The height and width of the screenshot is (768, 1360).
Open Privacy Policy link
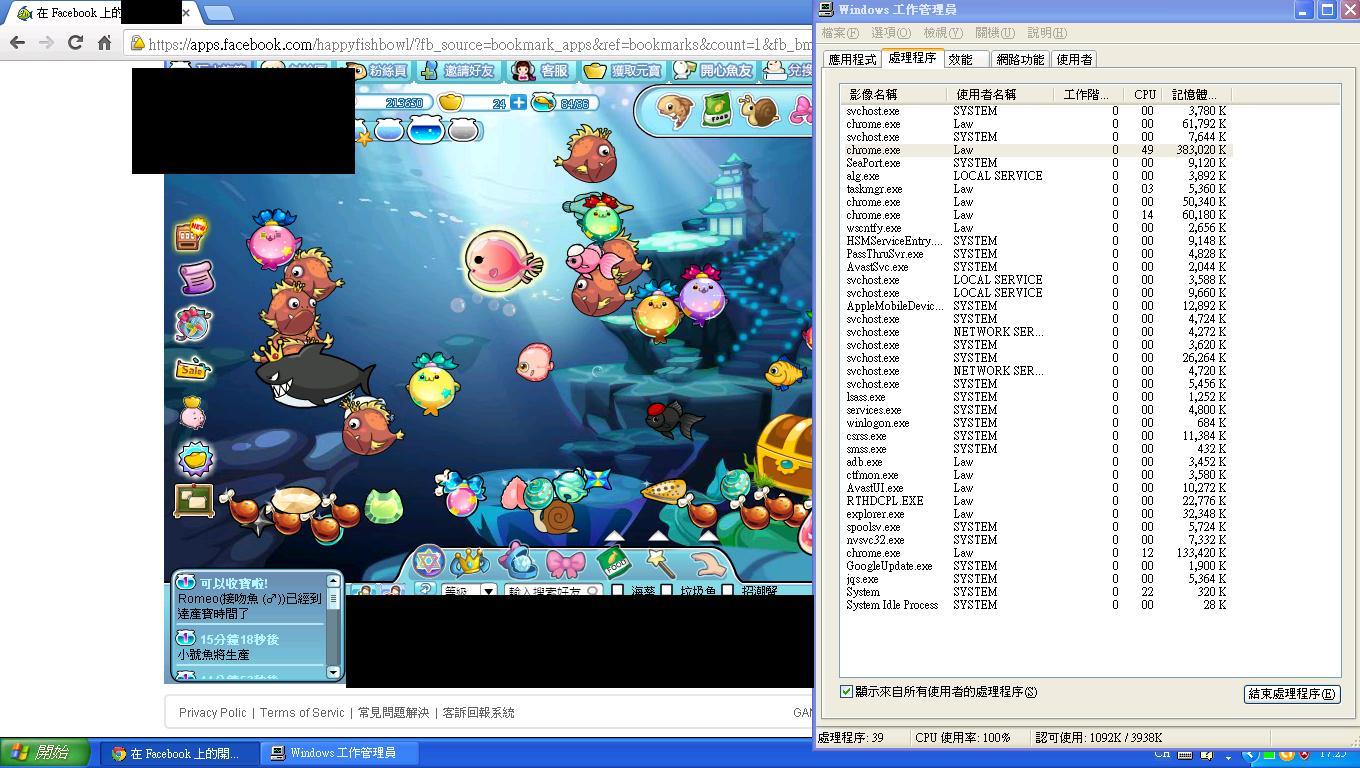[212, 713]
